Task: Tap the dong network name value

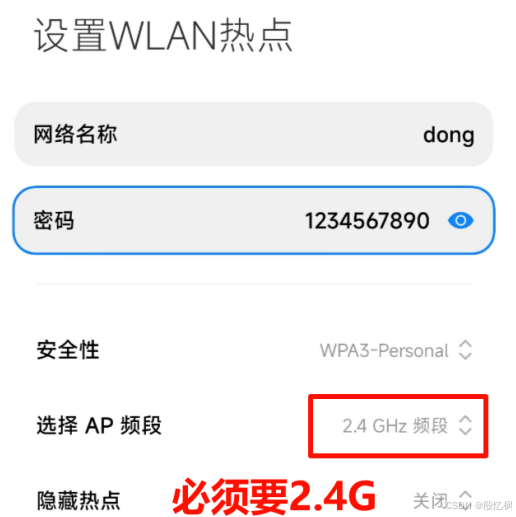Action: pos(449,135)
